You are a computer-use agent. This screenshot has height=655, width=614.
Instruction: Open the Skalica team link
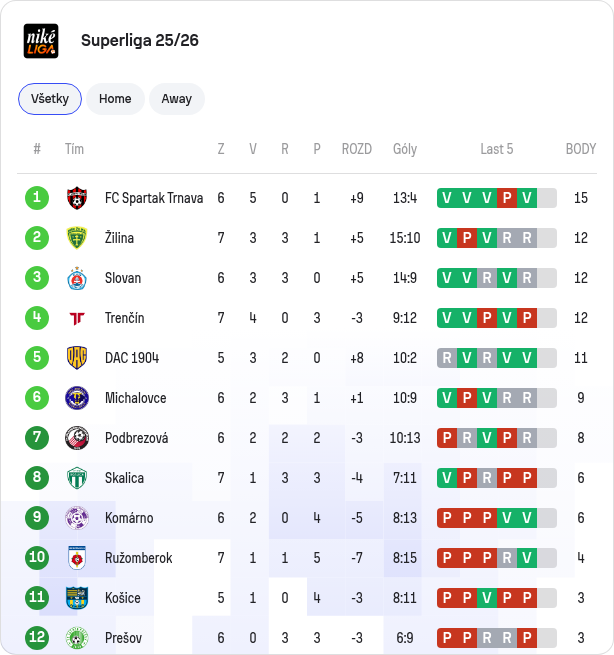tap(124, 478)
